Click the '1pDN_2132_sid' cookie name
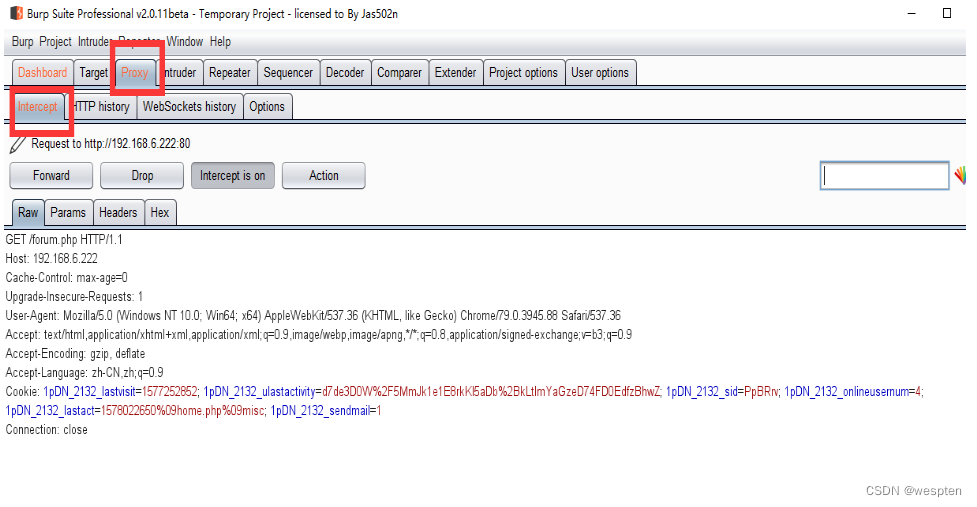The width and height of the screenshot is (977, 507). [x=702, y=392]
